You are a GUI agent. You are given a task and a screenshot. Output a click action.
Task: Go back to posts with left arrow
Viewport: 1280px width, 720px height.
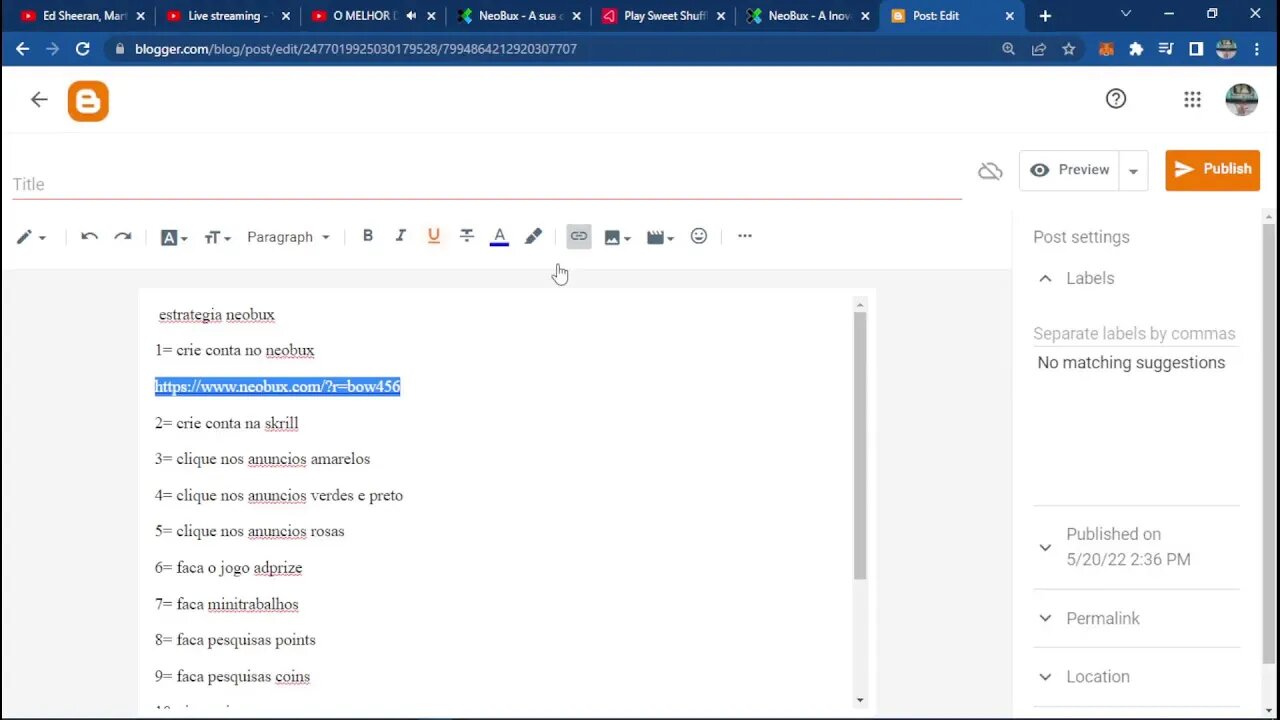coord(39,99)
